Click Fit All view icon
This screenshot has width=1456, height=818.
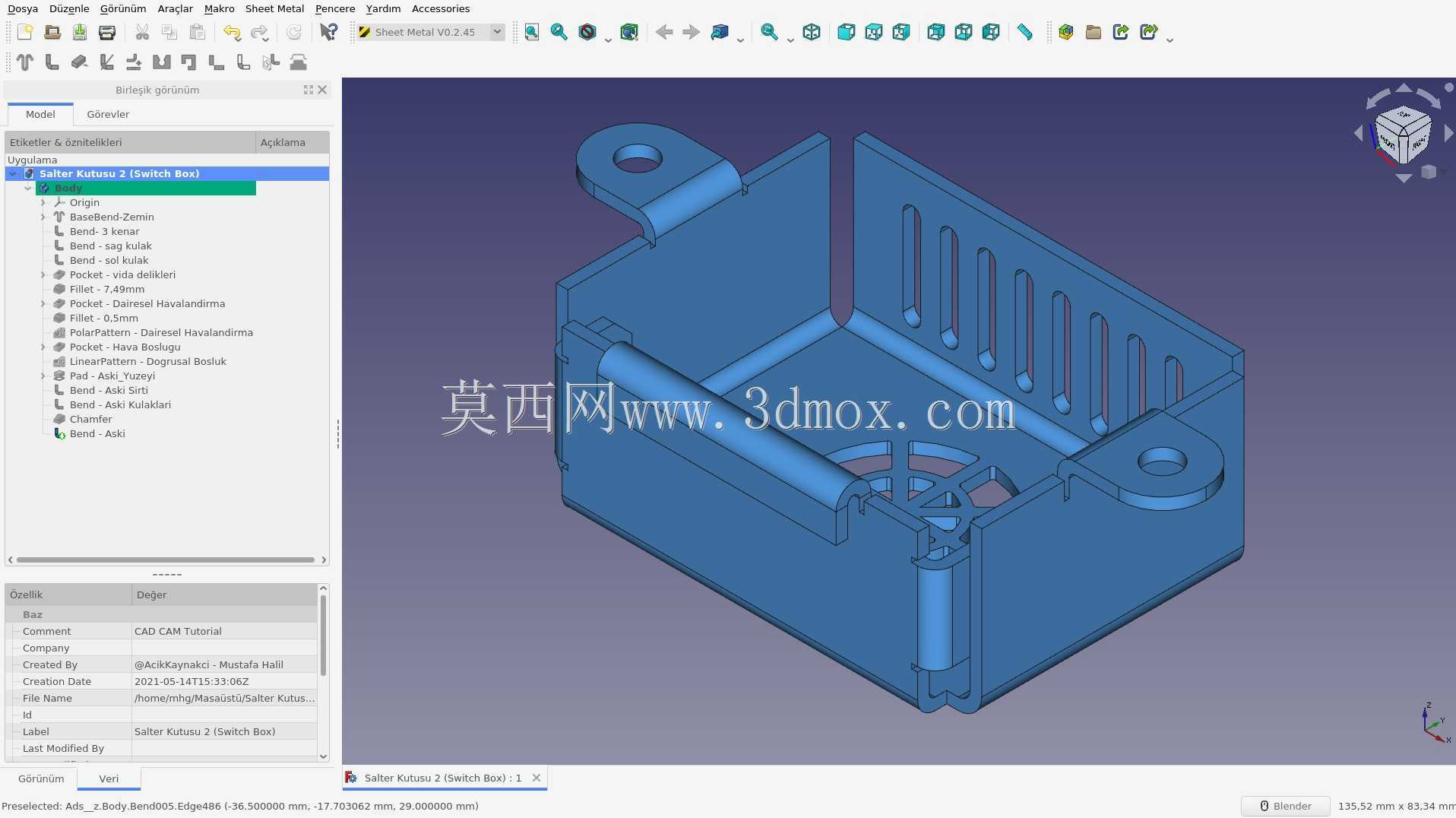click(x=532, y=32)
